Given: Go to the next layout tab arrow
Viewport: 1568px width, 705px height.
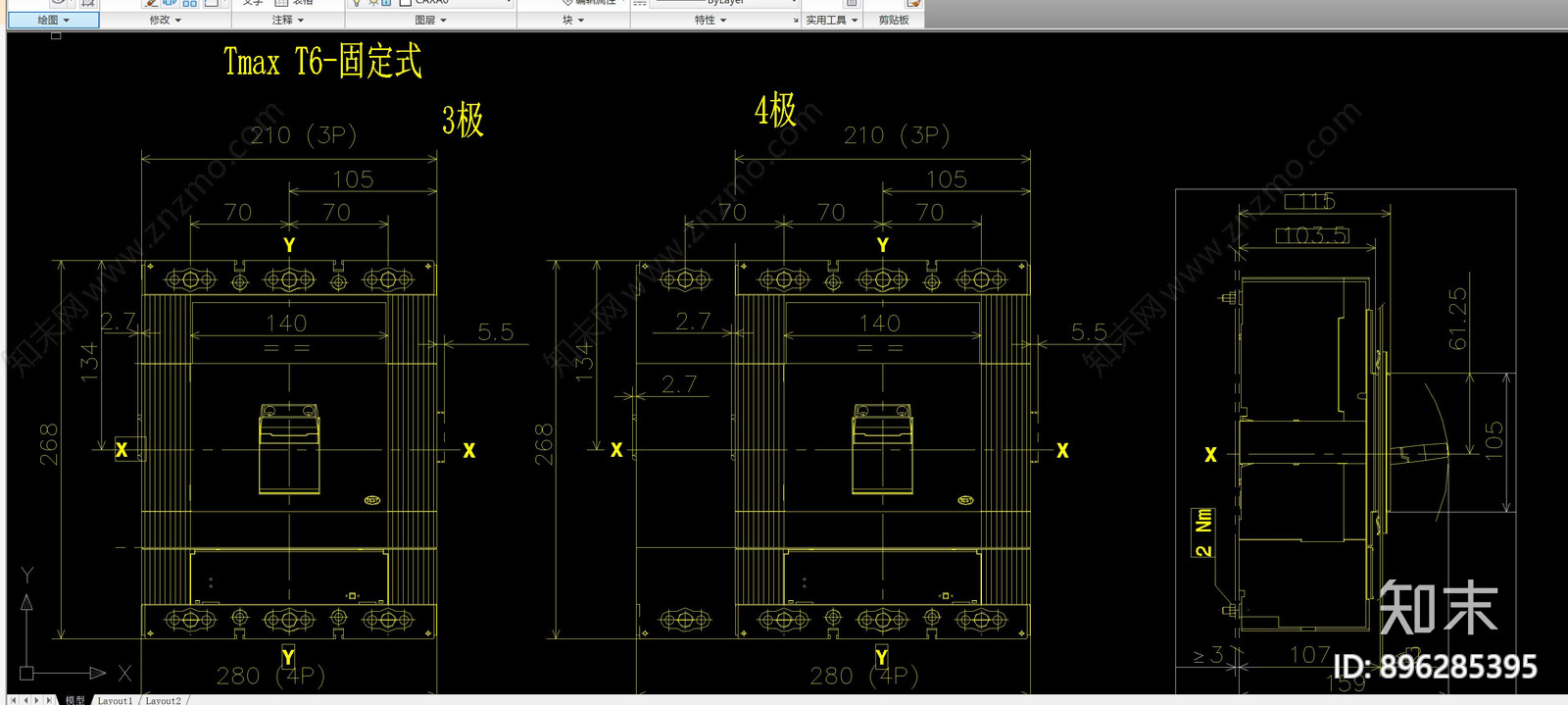Looking at the screenshot, I should 37,700.
